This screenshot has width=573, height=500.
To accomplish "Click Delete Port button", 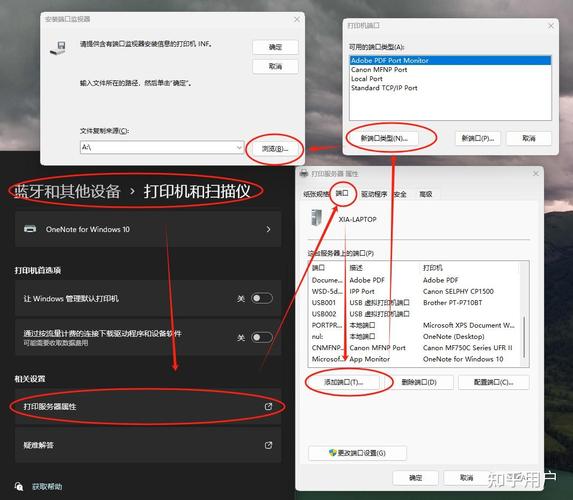I will coord(419,382).
